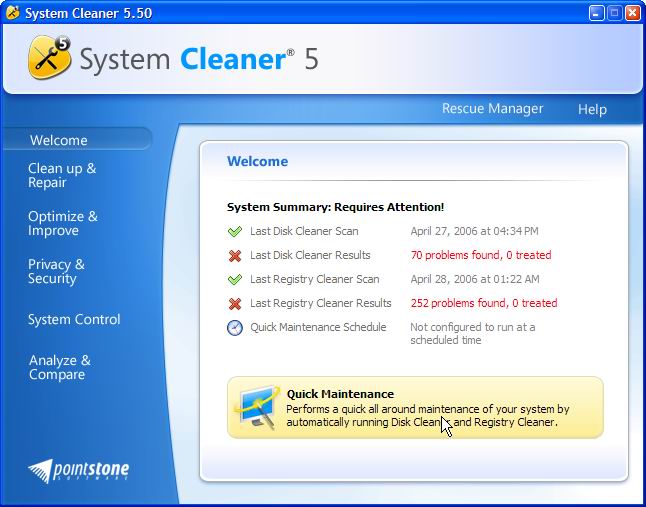Viewport: 646px width, 507px height.
Task: Open Rescue Manager
Action: point(492,109)
